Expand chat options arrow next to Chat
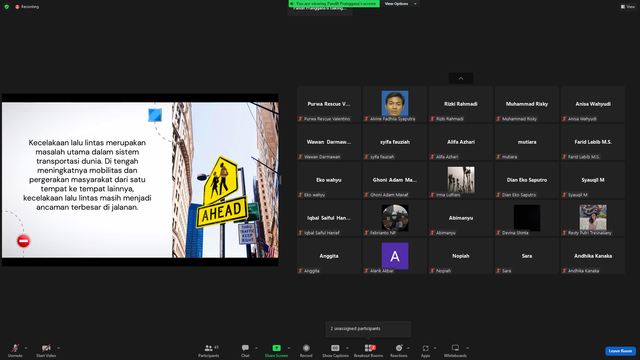This screenshot has height=360, width=640. click(x=256, y=348)
